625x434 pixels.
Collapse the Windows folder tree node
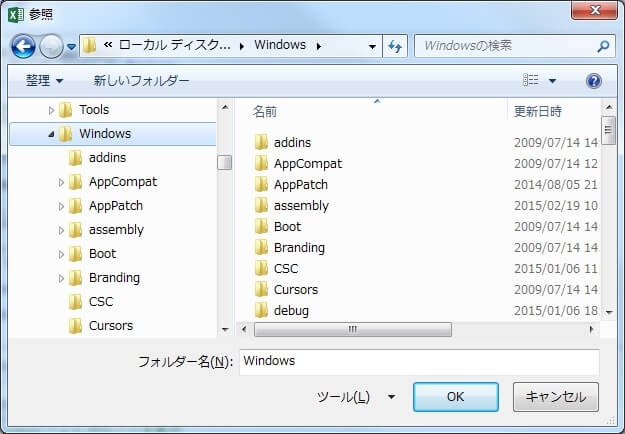(51, 134)
